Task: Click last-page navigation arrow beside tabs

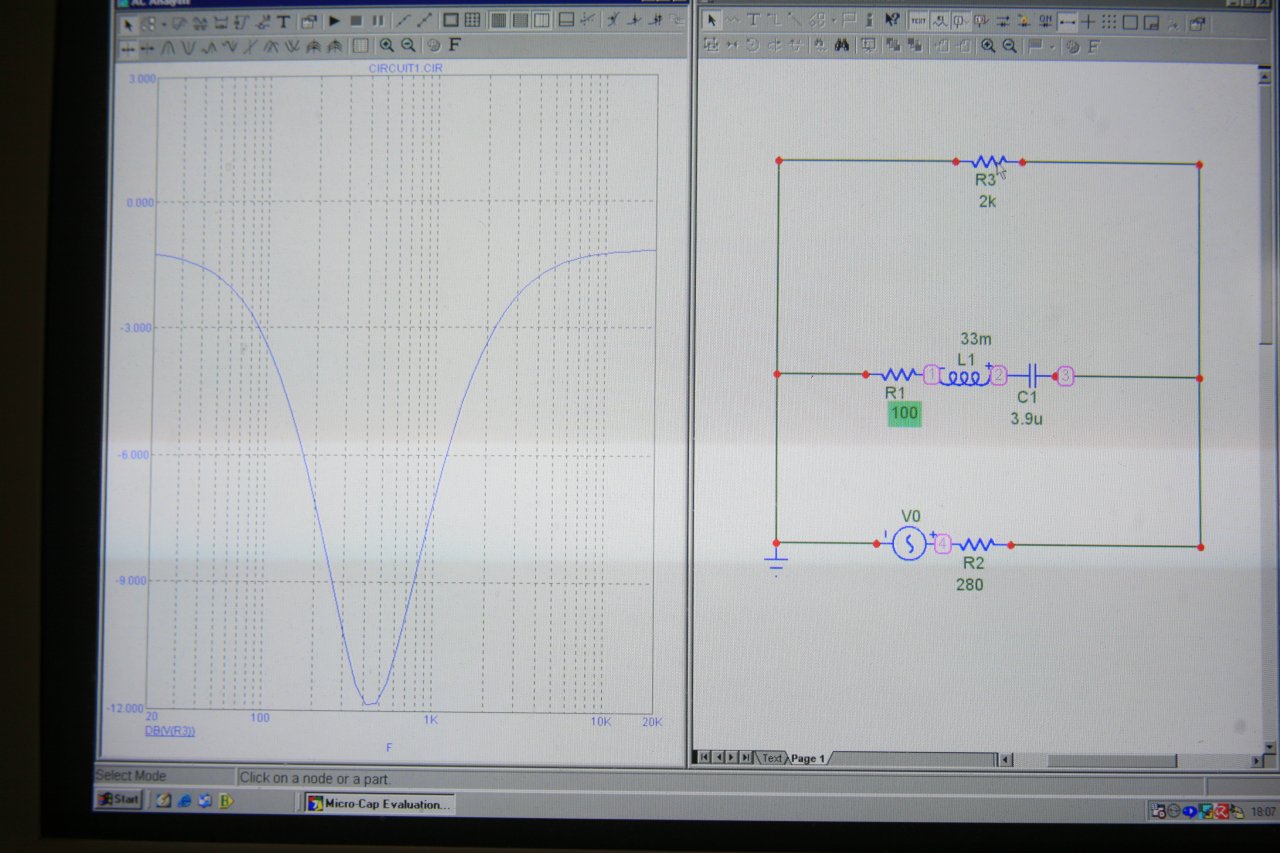Action: pyautogui.click(x=746, y=757)
